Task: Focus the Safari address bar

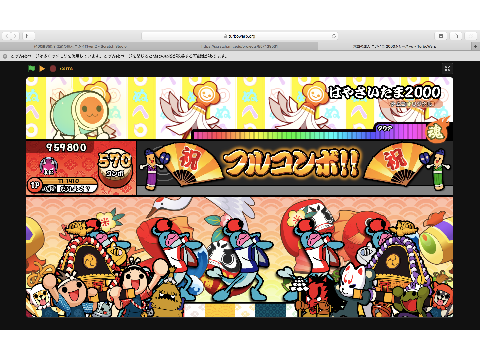Action: click(240, 36)
